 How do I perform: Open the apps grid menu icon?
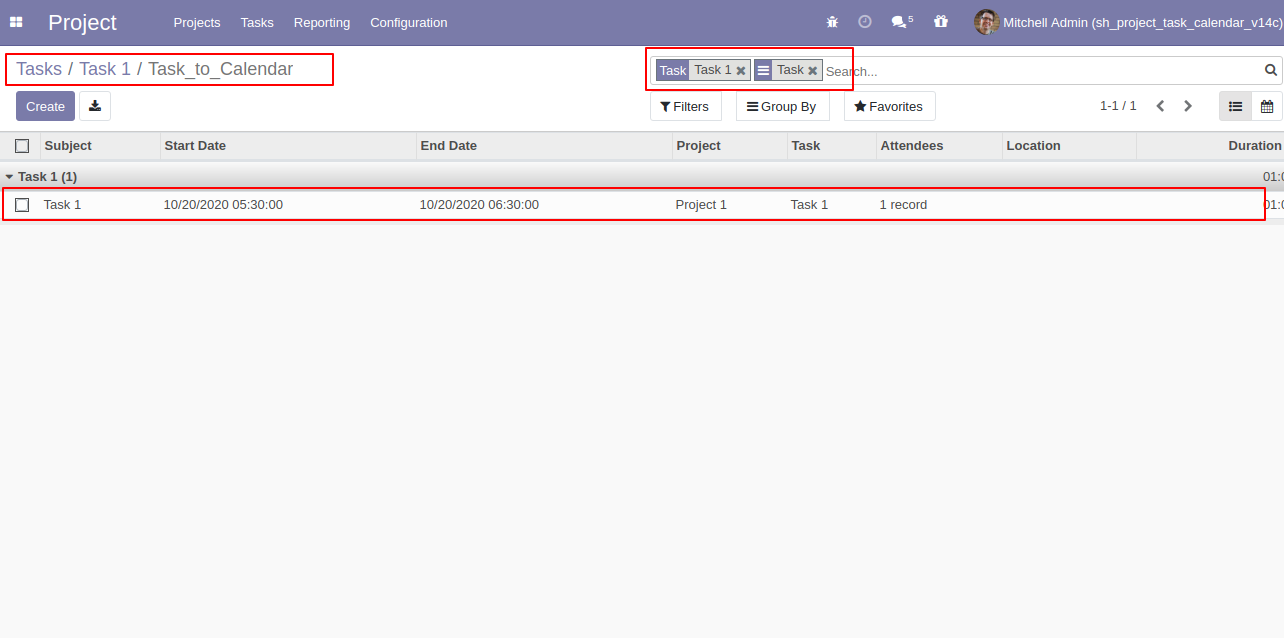[16, 22]
